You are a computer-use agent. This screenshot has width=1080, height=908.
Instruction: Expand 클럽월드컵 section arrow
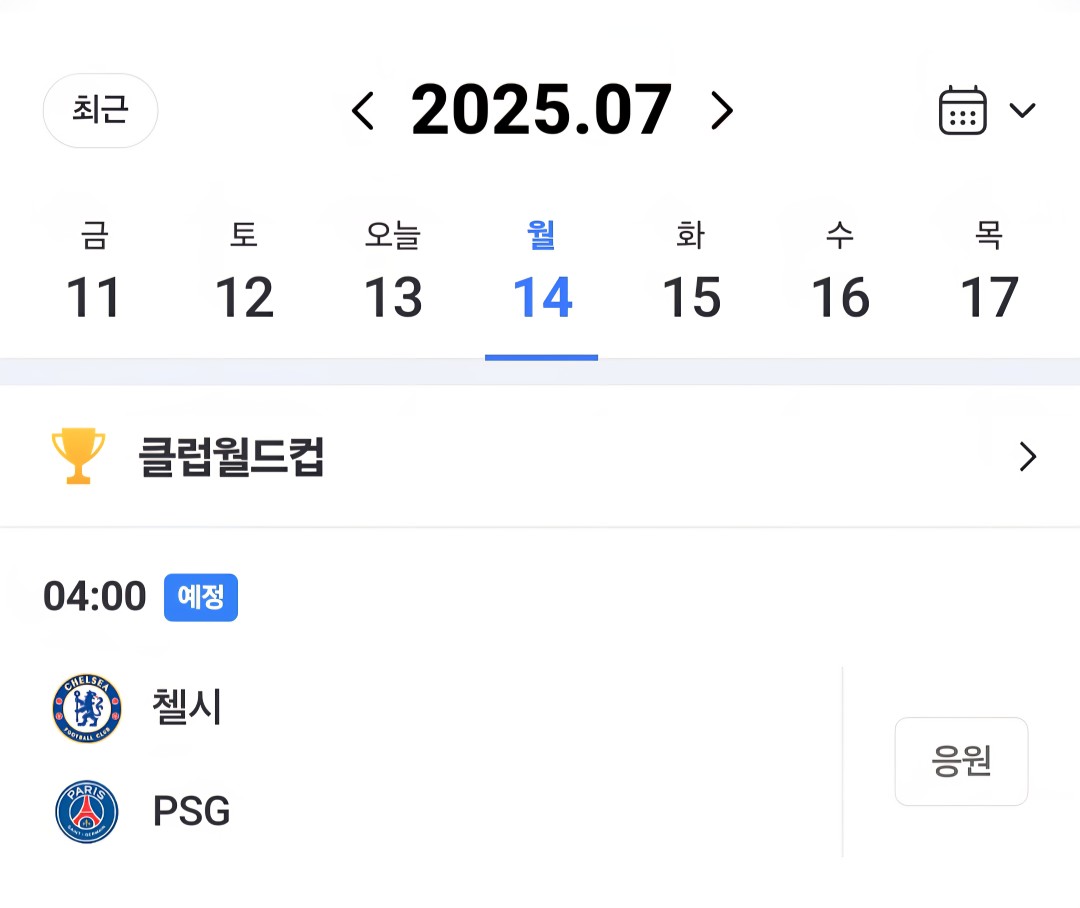click(1027, 457)
